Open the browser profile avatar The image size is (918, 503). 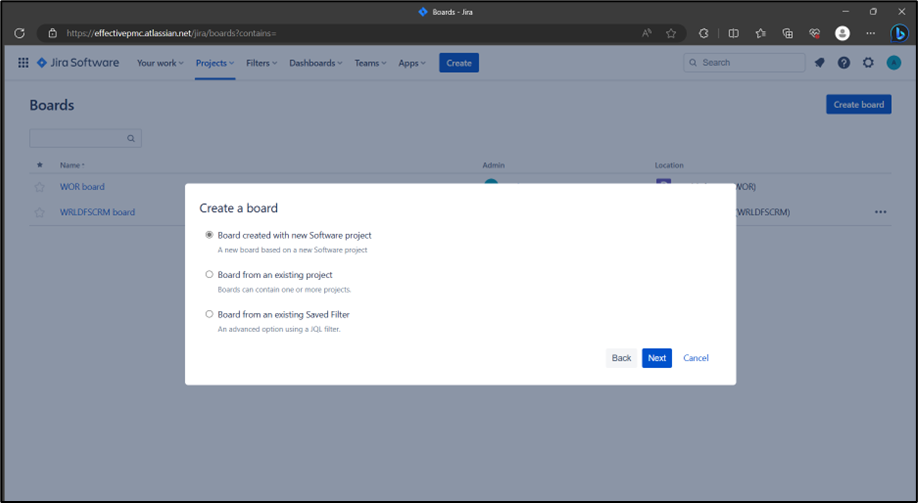(x=842, y=33)
